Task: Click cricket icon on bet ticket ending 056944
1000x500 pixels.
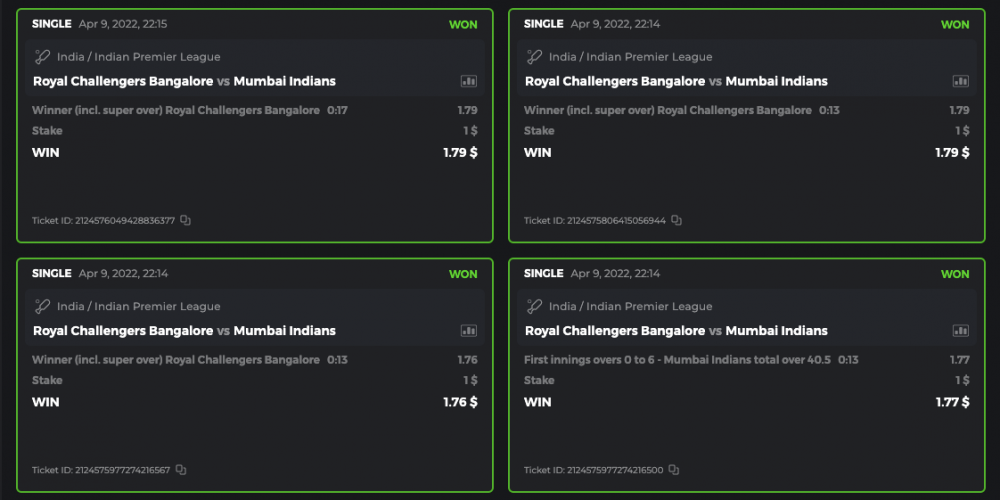Action: click(535, 57)
